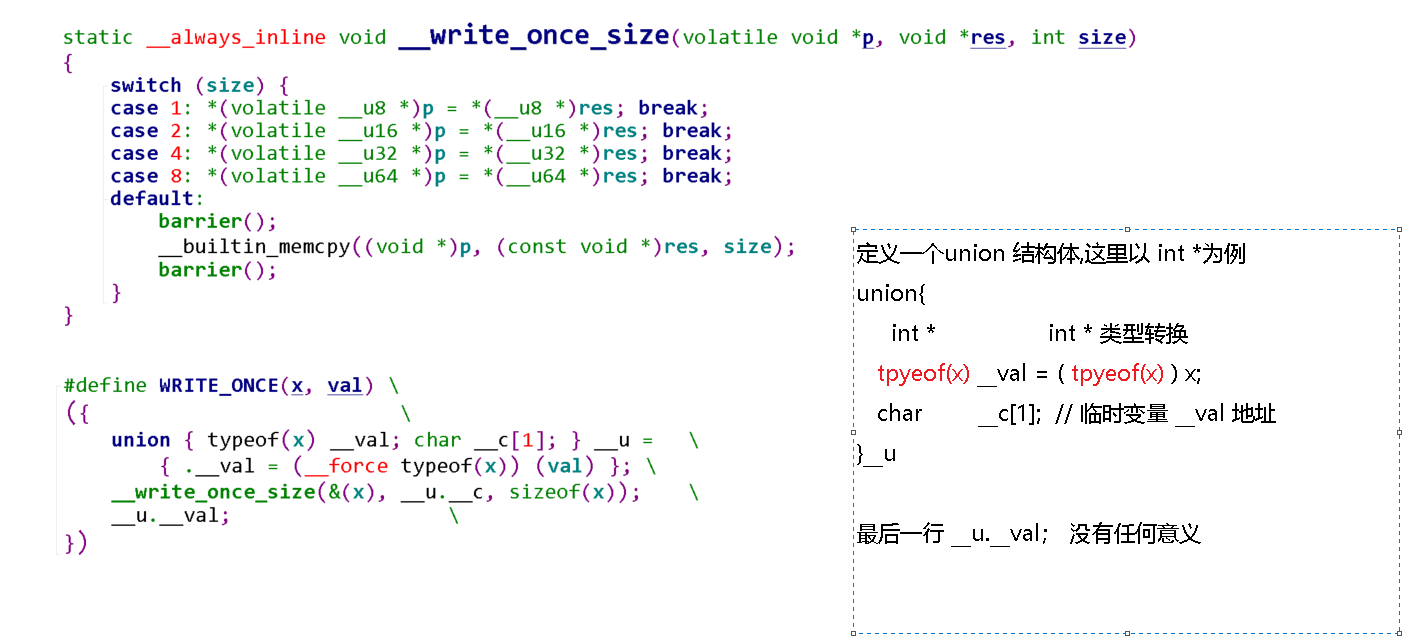Viewport: 1407px width, 639px height.
Task: Click the 'static' keyword
Action: click(x=98, y=38)
